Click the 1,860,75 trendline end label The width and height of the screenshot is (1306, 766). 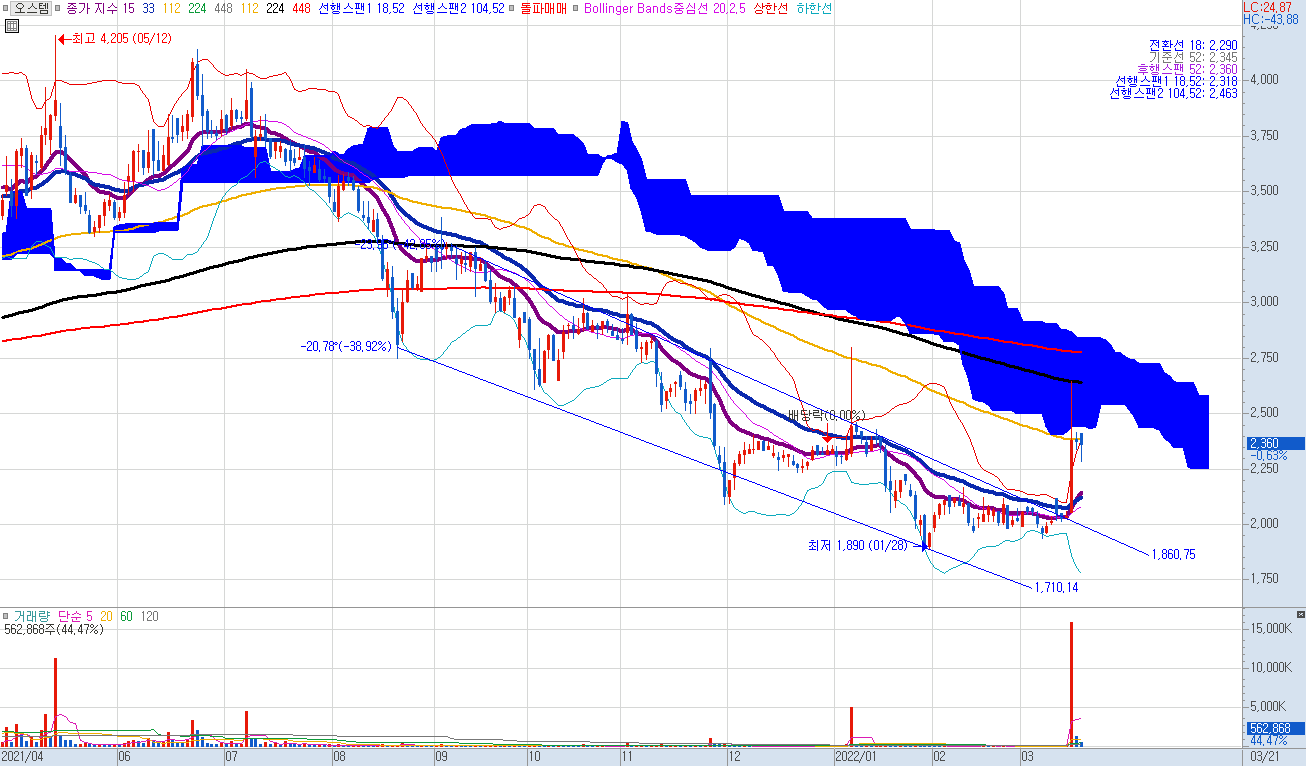[1174, 554]
